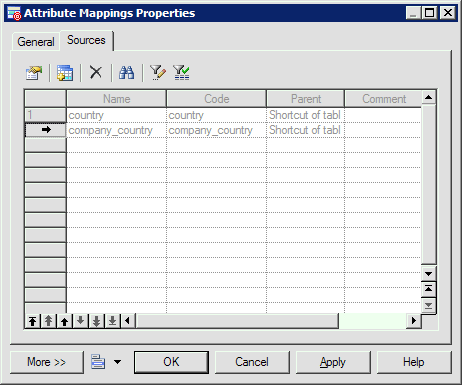Click the print icon beside More
This screenshot has height=385, width=462.
(98, 362)
